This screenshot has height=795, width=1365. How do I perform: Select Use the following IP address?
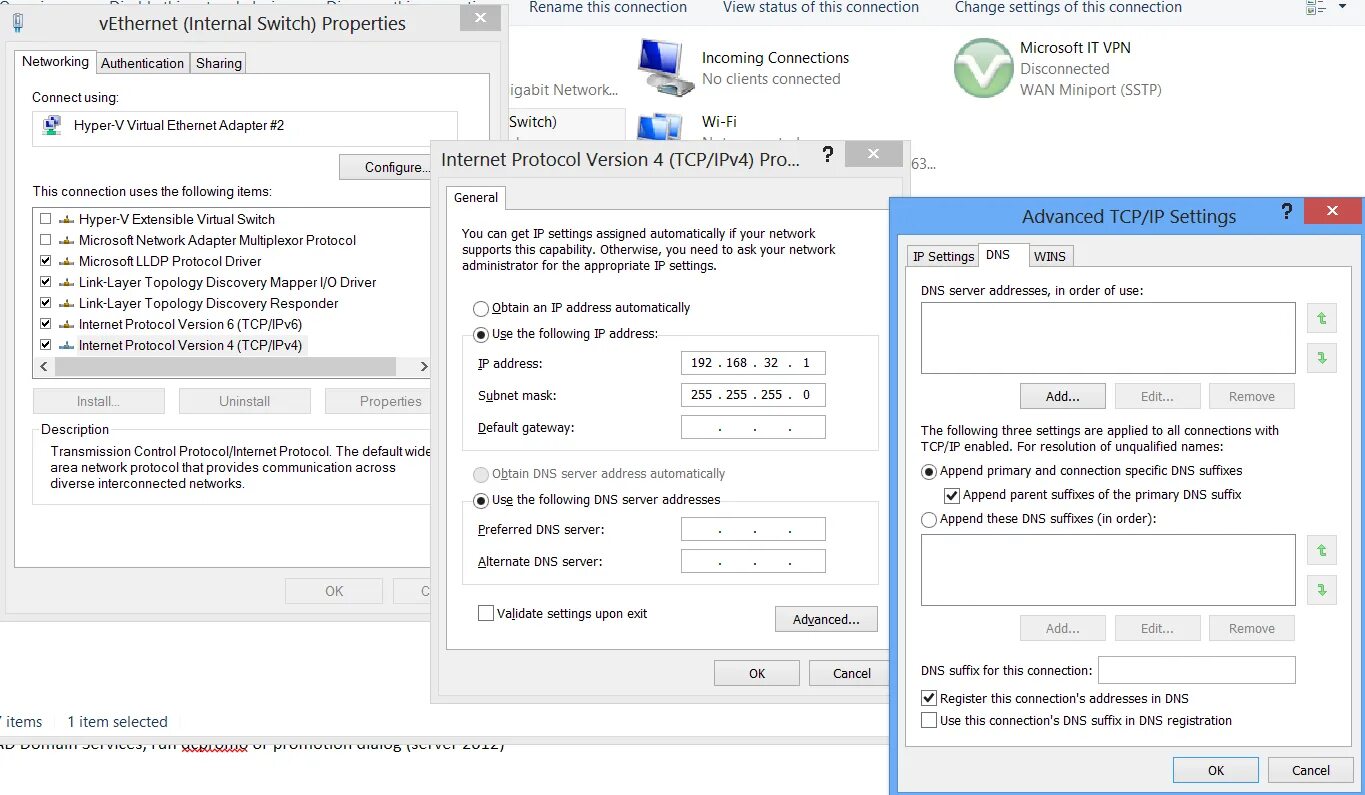[481, 334]
